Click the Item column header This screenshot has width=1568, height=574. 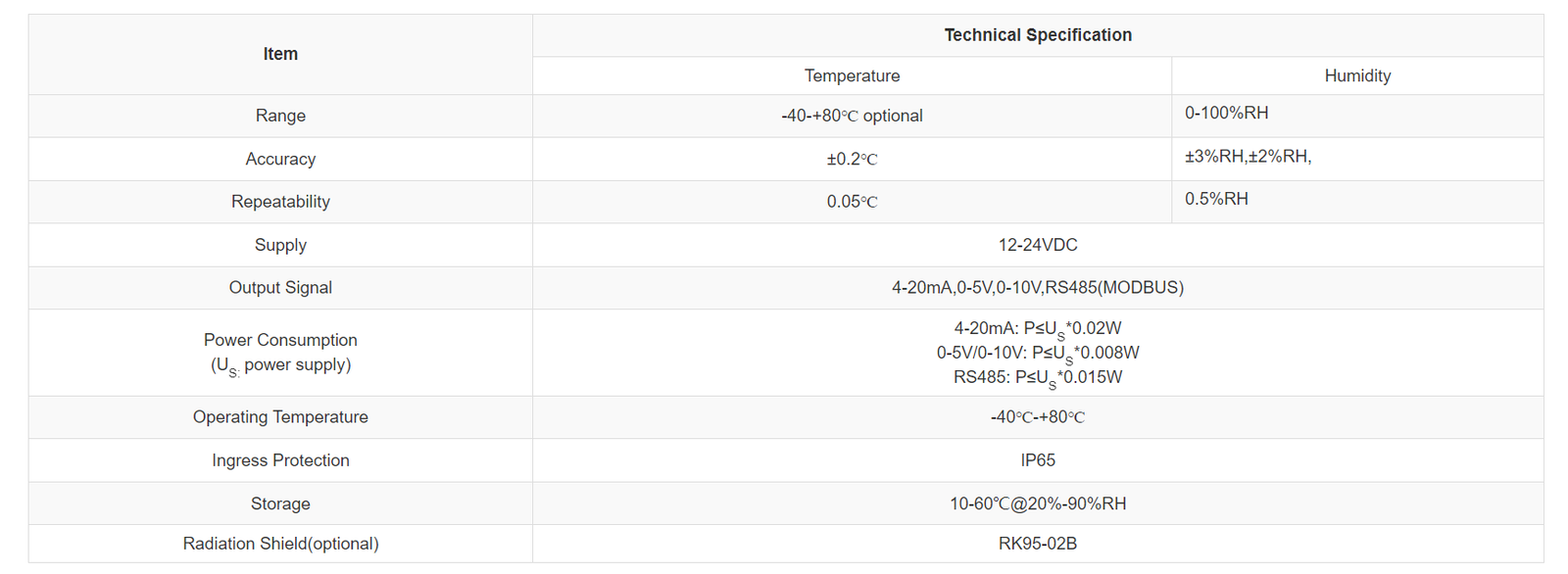(280, 54)
